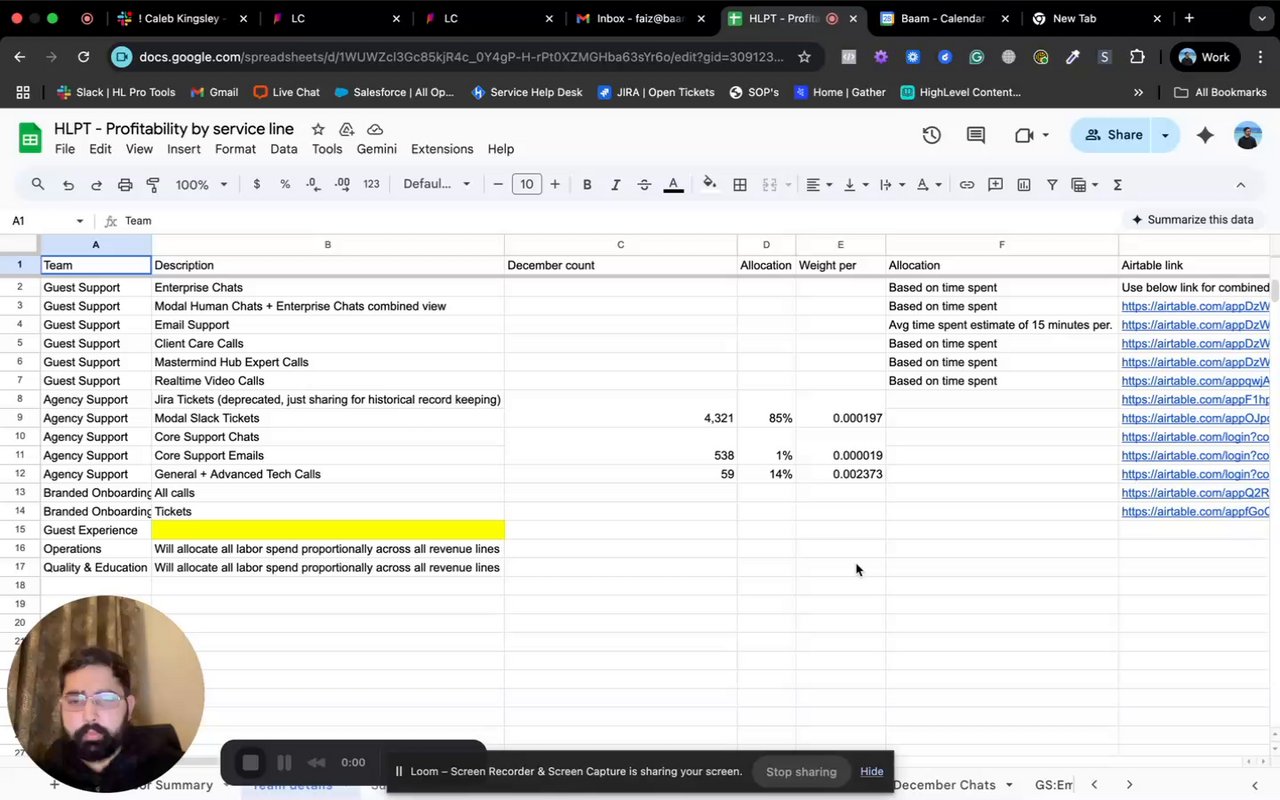This screenshot has width=1280, height=800.
Task: Activate the paint format tool
Action: [x=153, y=184]
